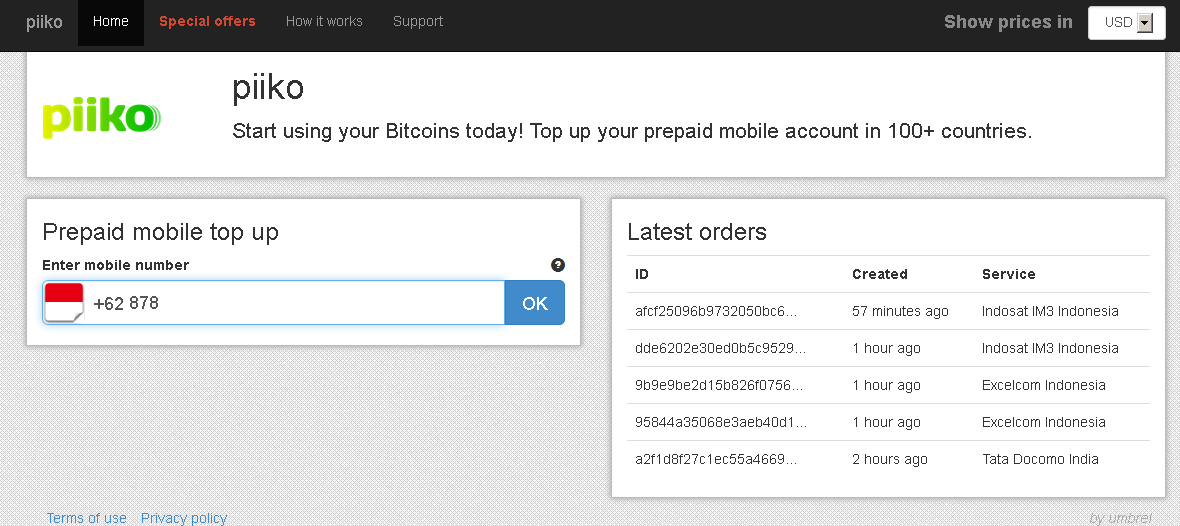Open the Terms of use link
Viewport: 1180px width, 526px height.
87,518
